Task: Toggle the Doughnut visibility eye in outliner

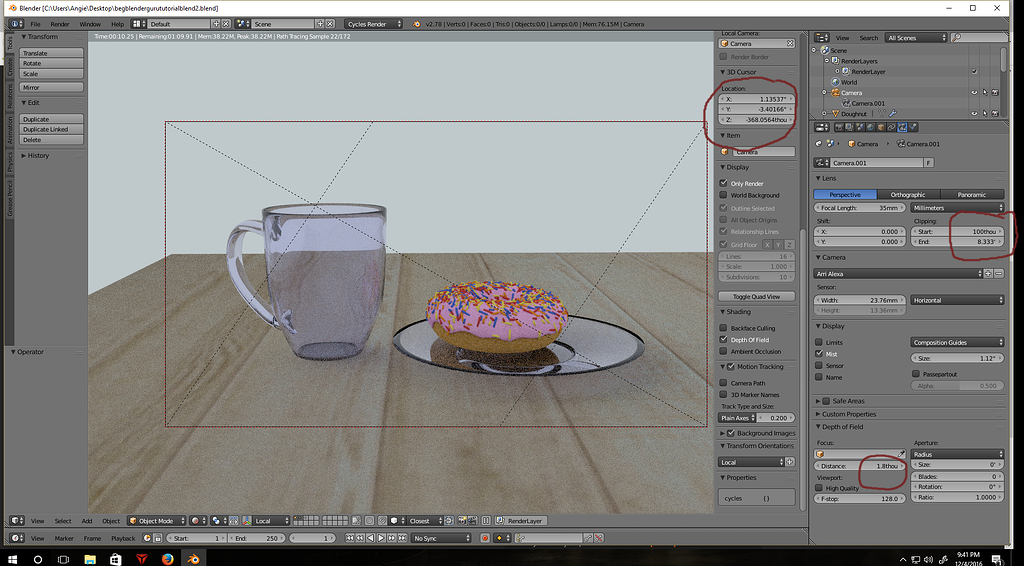Action: coord(974,114)
